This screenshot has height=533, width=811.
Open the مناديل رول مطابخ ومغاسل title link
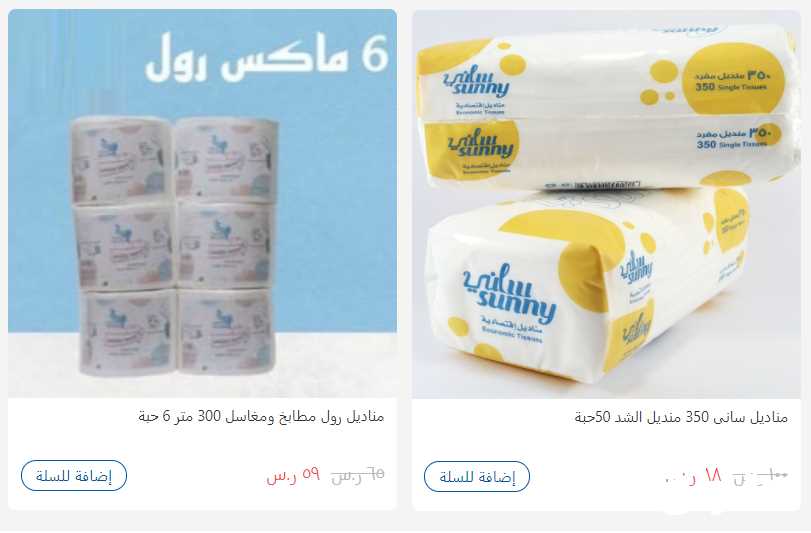point(261,416)
